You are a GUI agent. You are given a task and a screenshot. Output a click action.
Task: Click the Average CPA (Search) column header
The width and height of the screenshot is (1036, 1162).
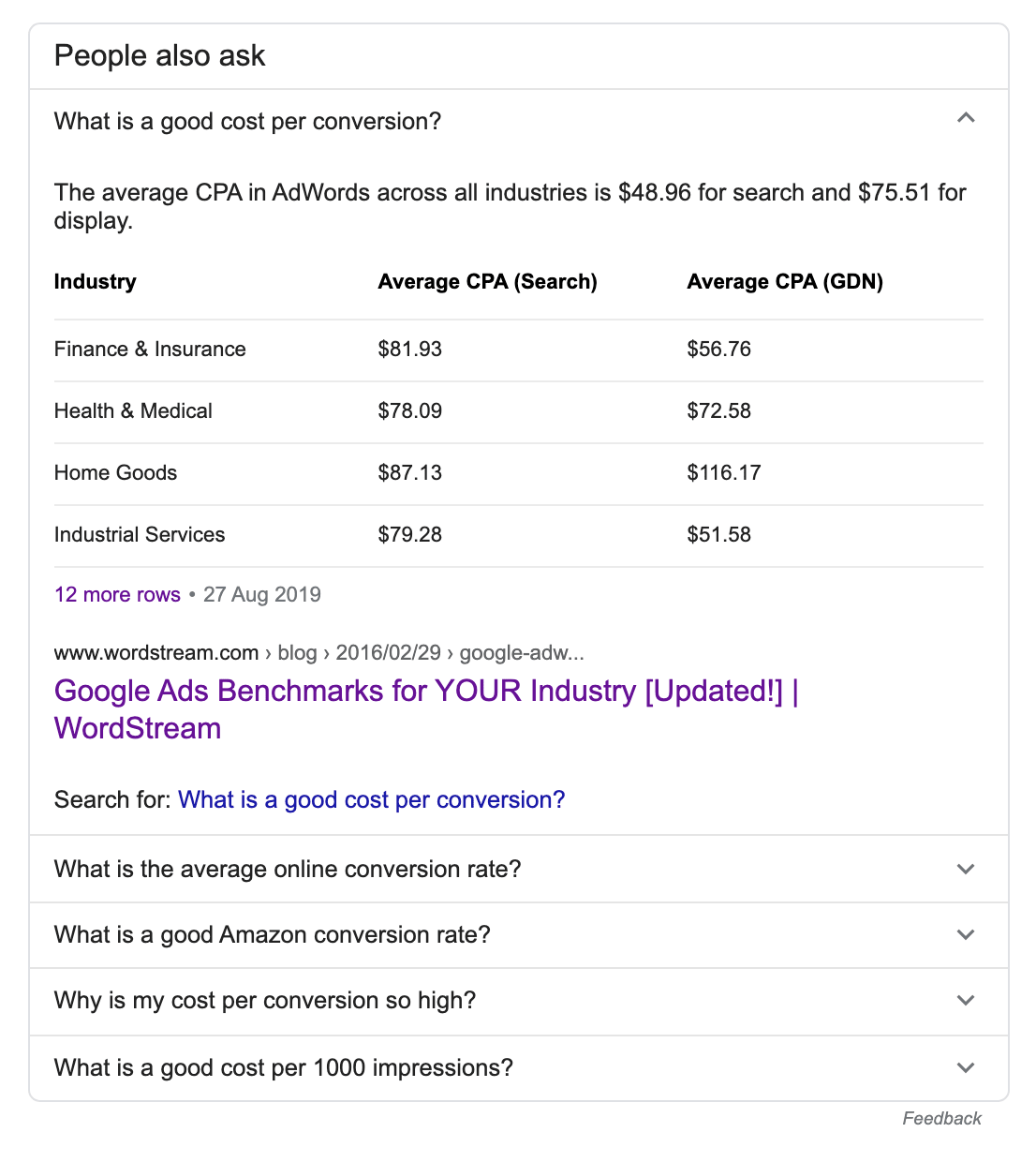(x=487, y=282)
